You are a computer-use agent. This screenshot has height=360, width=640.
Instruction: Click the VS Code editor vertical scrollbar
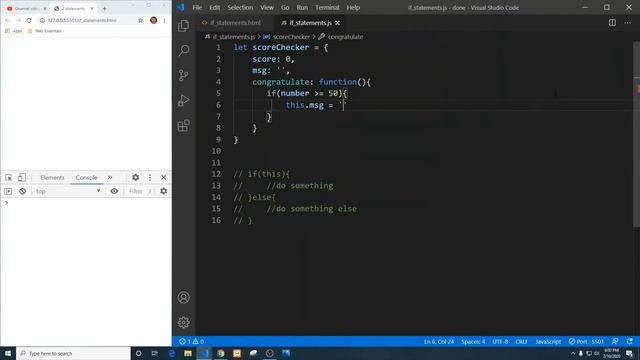pos(637,135)
